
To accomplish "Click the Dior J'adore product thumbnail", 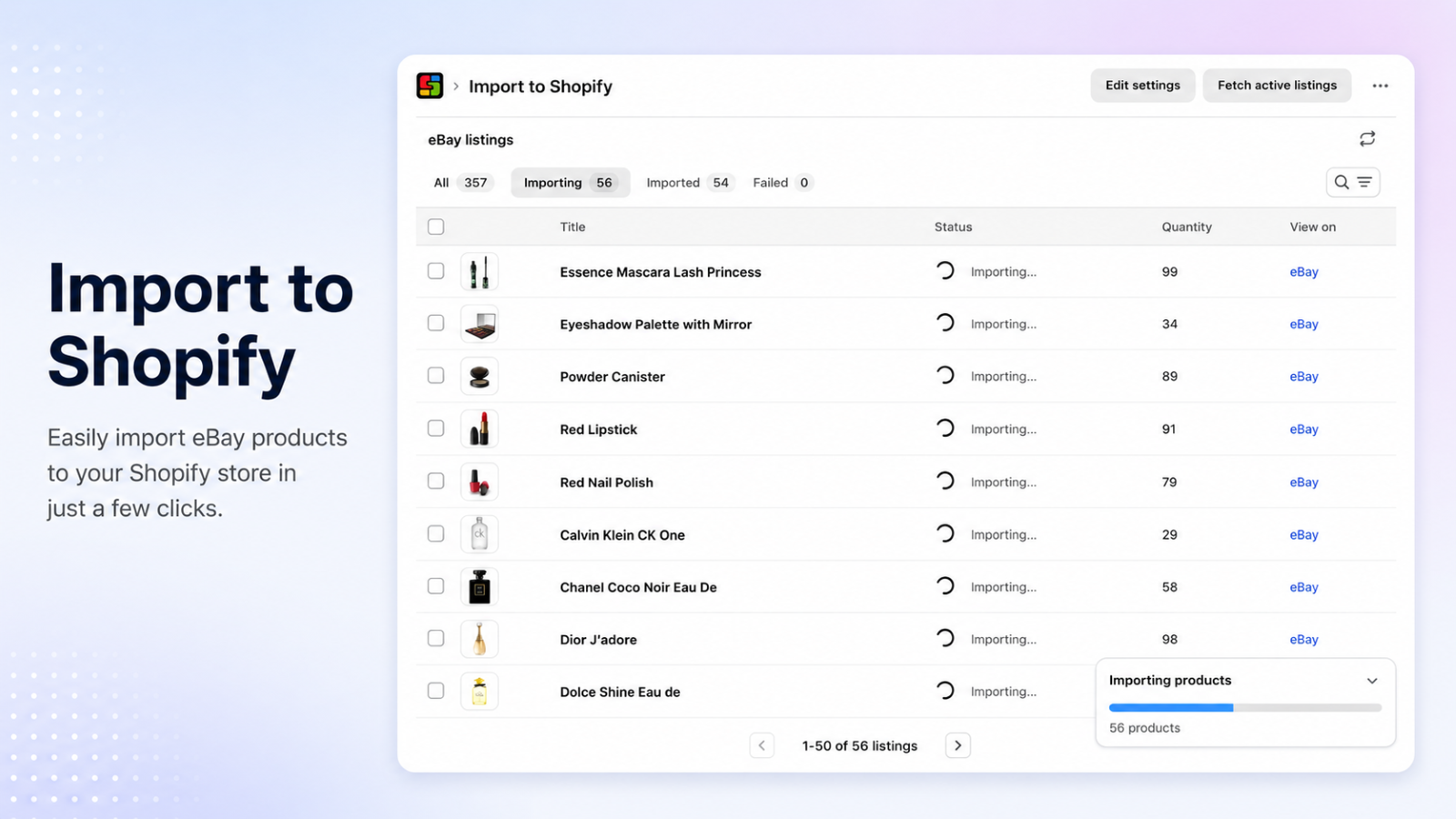I will click(x=480, y=639).
